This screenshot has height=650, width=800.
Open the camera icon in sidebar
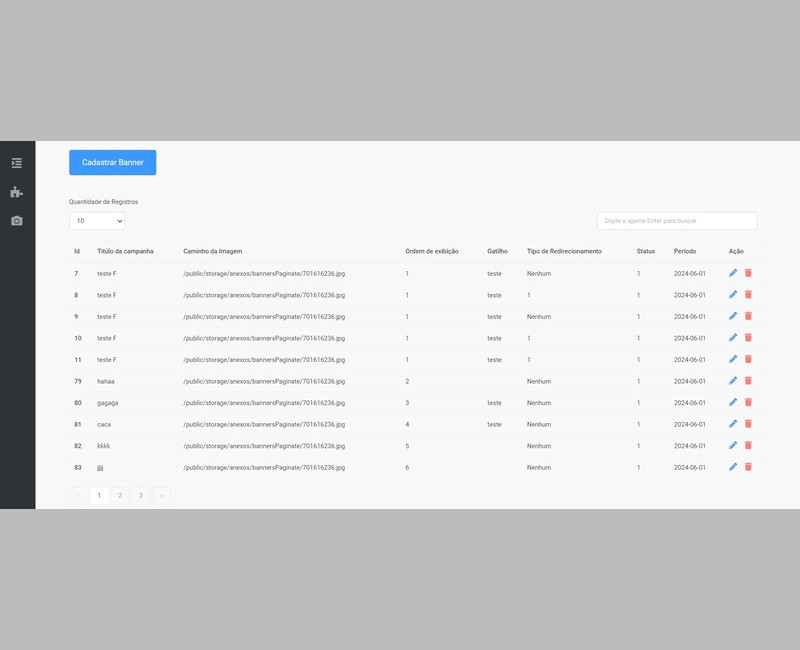(x=16, y=221)
